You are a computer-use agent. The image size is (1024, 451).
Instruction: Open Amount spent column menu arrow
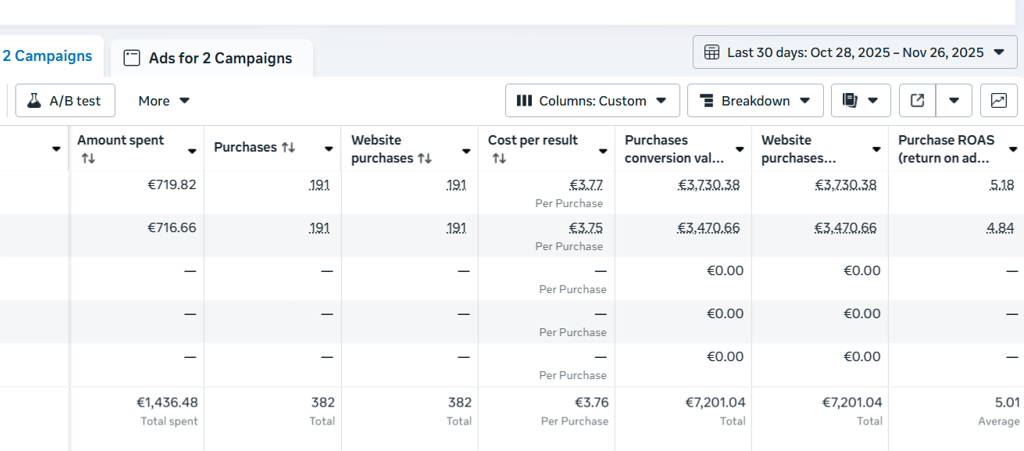click(192, 150)
